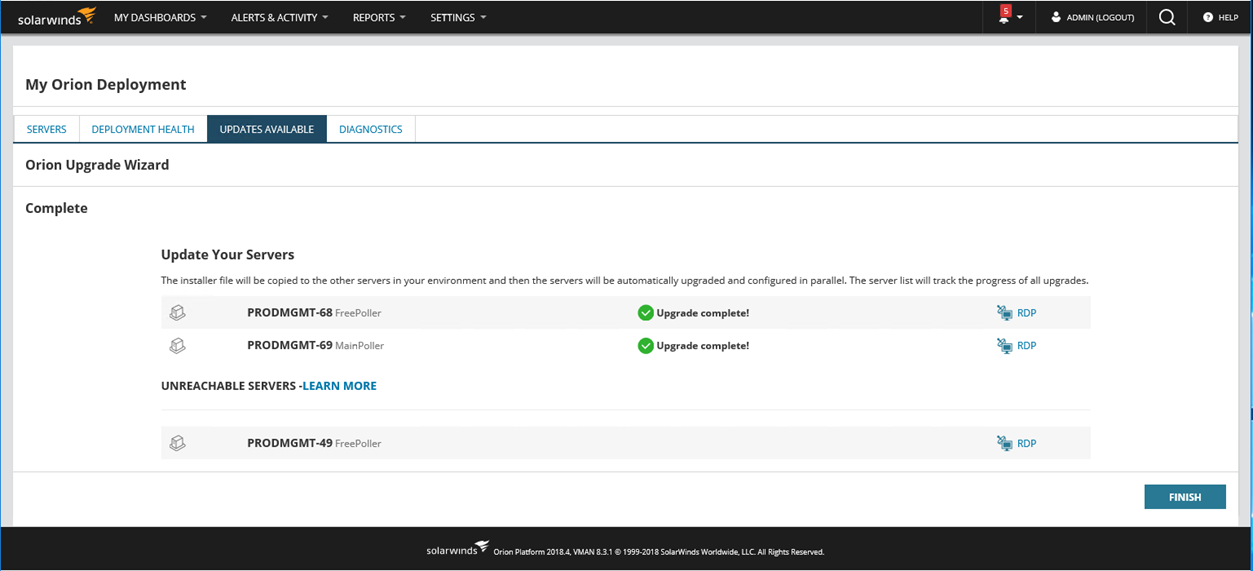This screenshot has width=1253, height=571.
Task: Click server icon for PRODMGMT-69
Action: pos(177,345)
